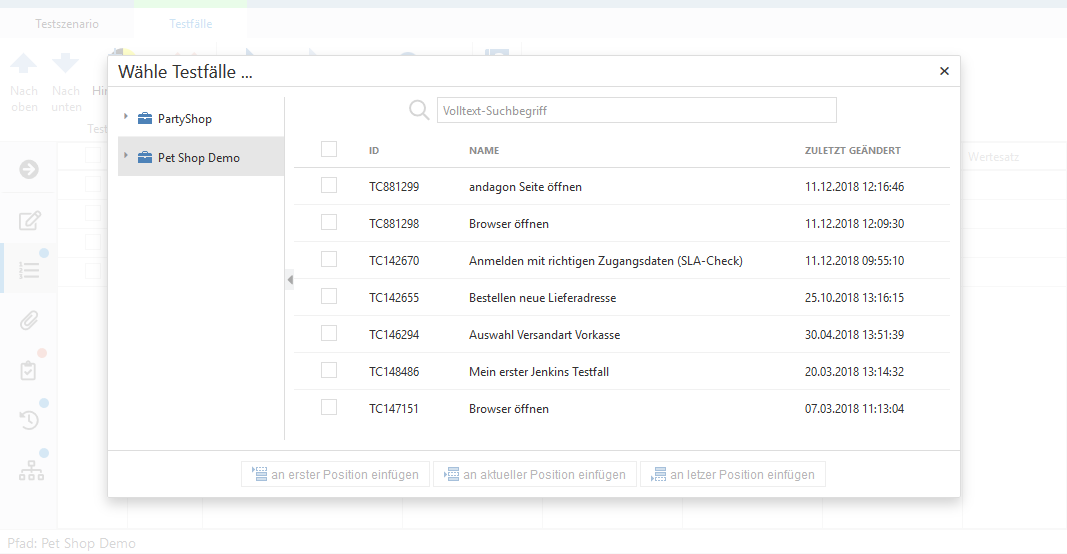The height and width of the screenshot is (554, 1067).
Task: Expand the Pet Shop Demo tree node
Action: pos(126,157)
